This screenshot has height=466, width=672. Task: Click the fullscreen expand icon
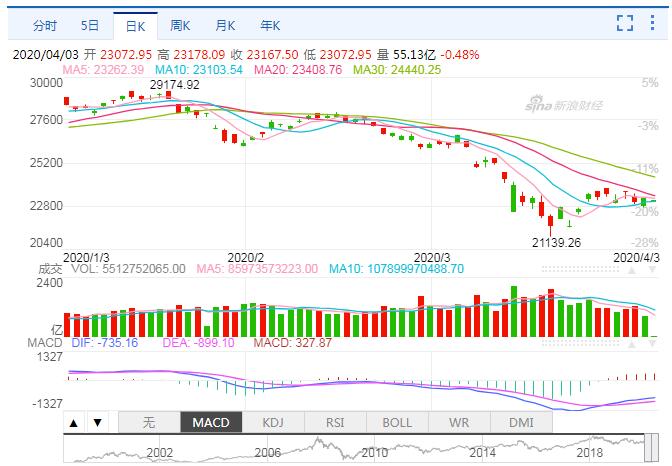[625, 23]
